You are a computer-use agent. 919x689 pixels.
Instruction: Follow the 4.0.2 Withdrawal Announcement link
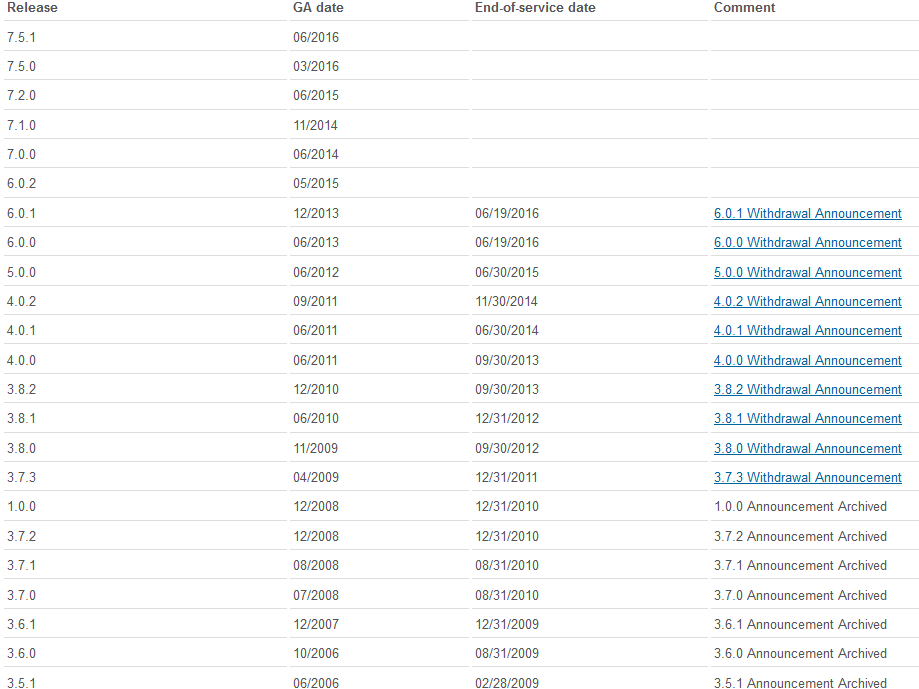807,302
